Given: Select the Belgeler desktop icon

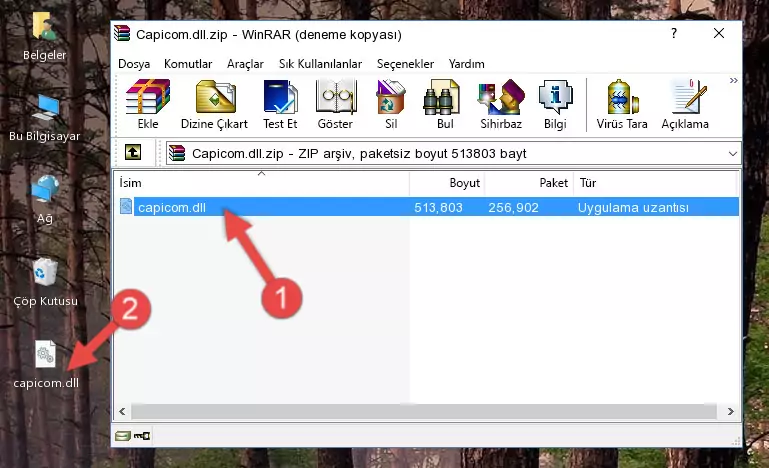Looking at the screenshot, I should pos(45,36).
